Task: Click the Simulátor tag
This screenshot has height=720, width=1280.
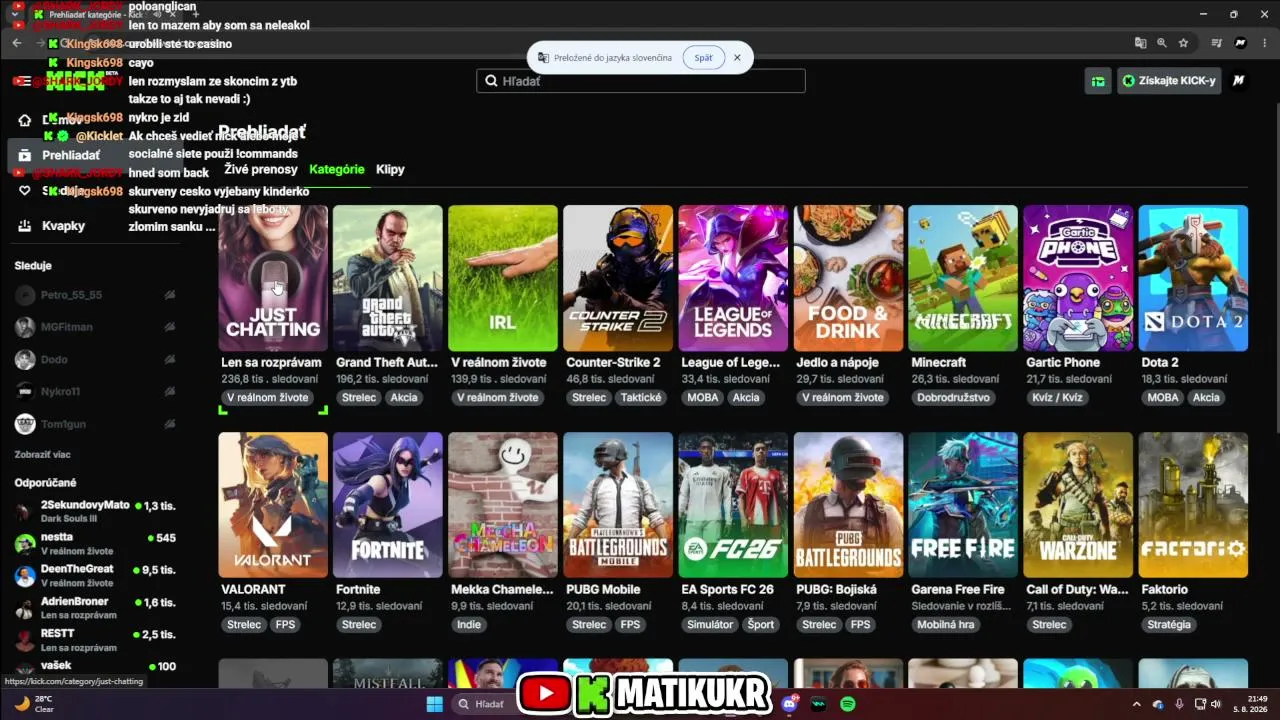Action: (710, 624)
